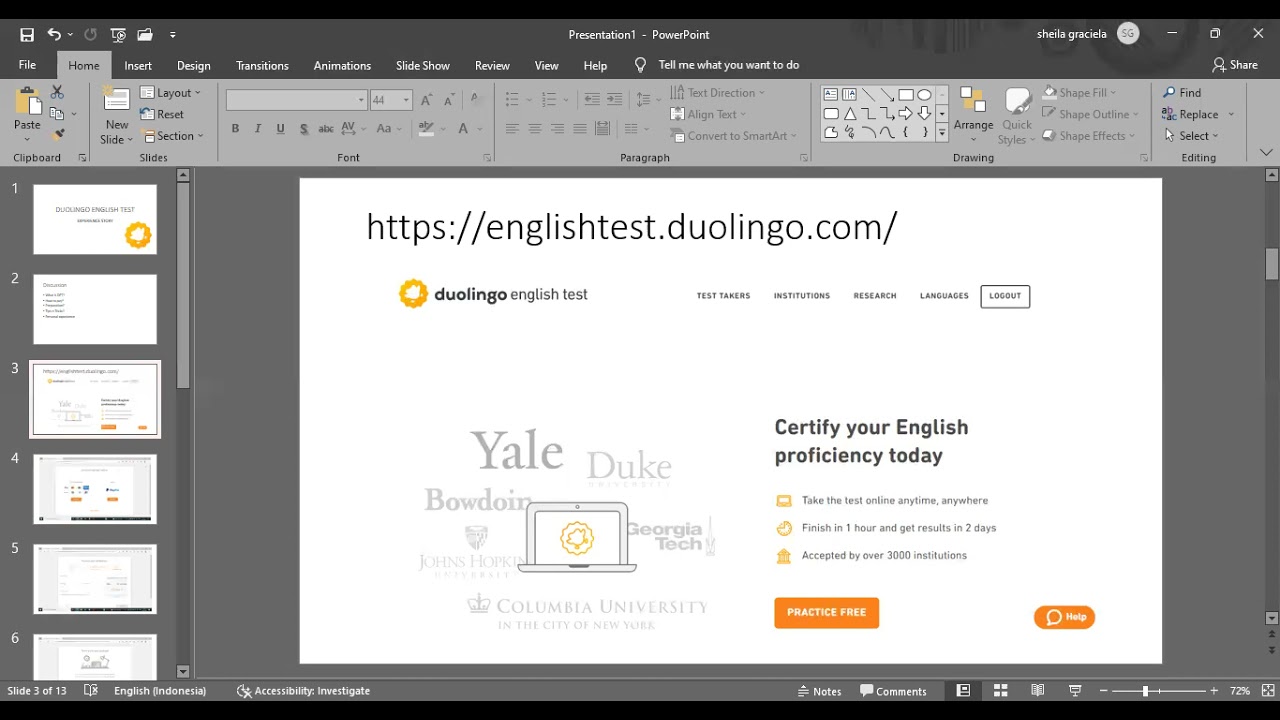Open text highlight color picker
The width and height of the screenshot is (1280, 720).
(426, 128)
